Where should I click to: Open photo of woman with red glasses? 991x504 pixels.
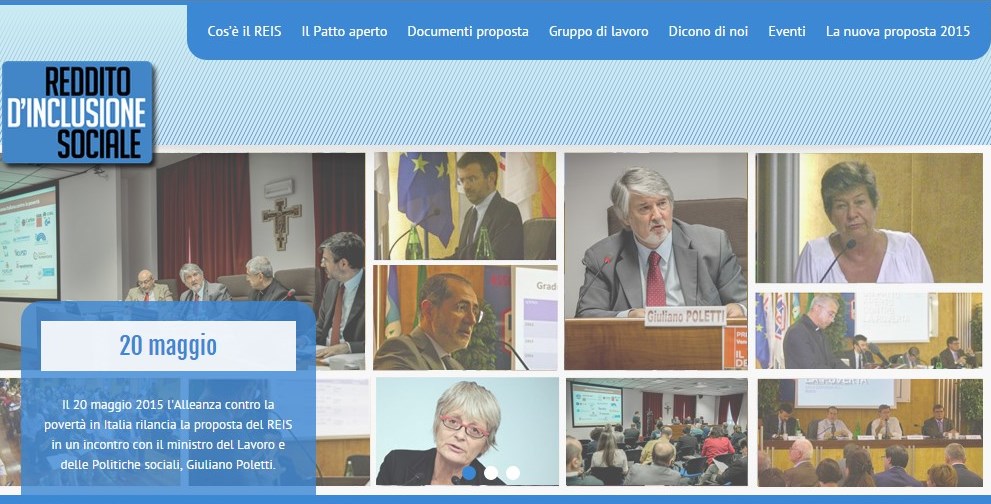tap(466, 425)
